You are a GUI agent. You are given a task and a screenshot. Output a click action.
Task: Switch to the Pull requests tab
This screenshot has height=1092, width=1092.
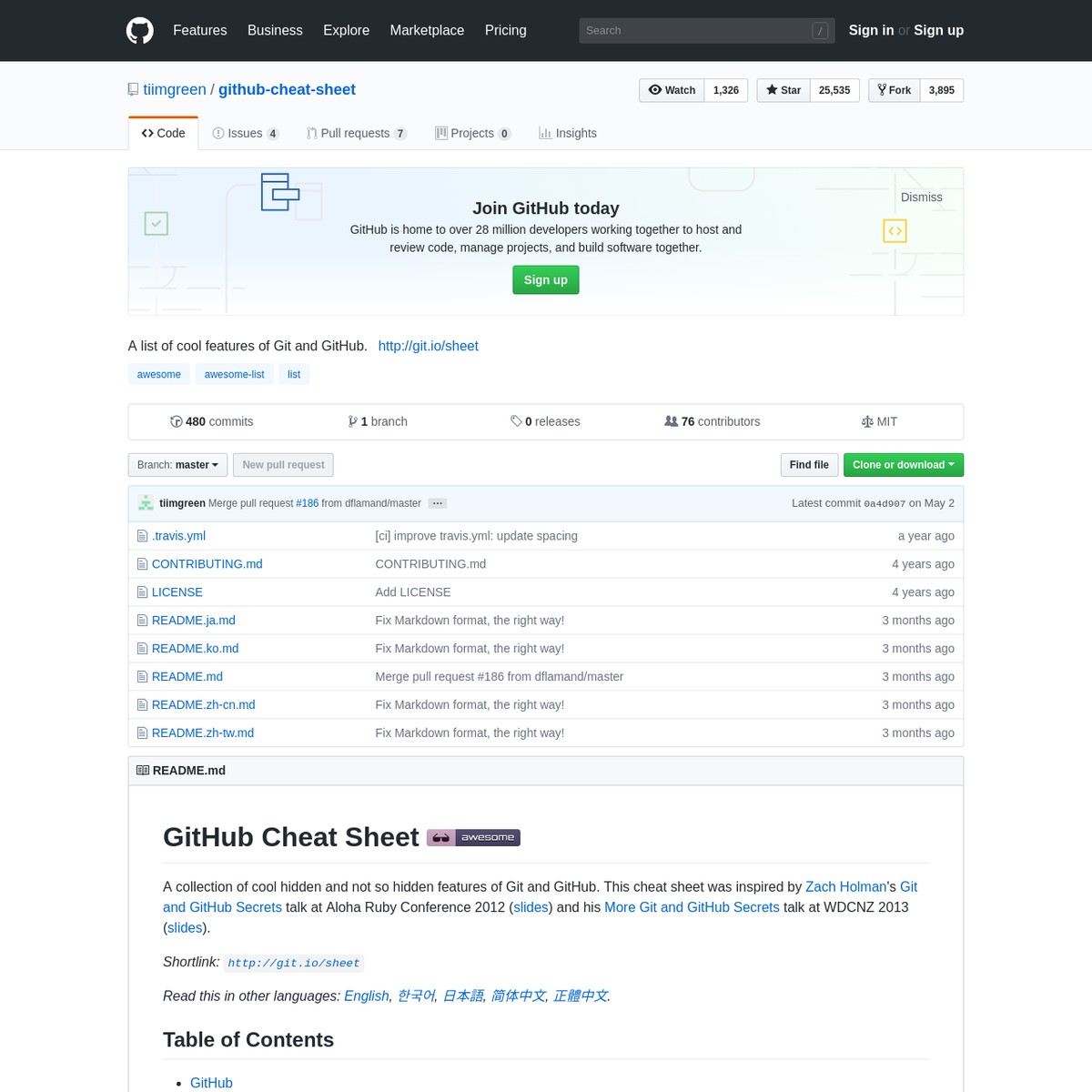pyautogui.click(x=357, y=133)
